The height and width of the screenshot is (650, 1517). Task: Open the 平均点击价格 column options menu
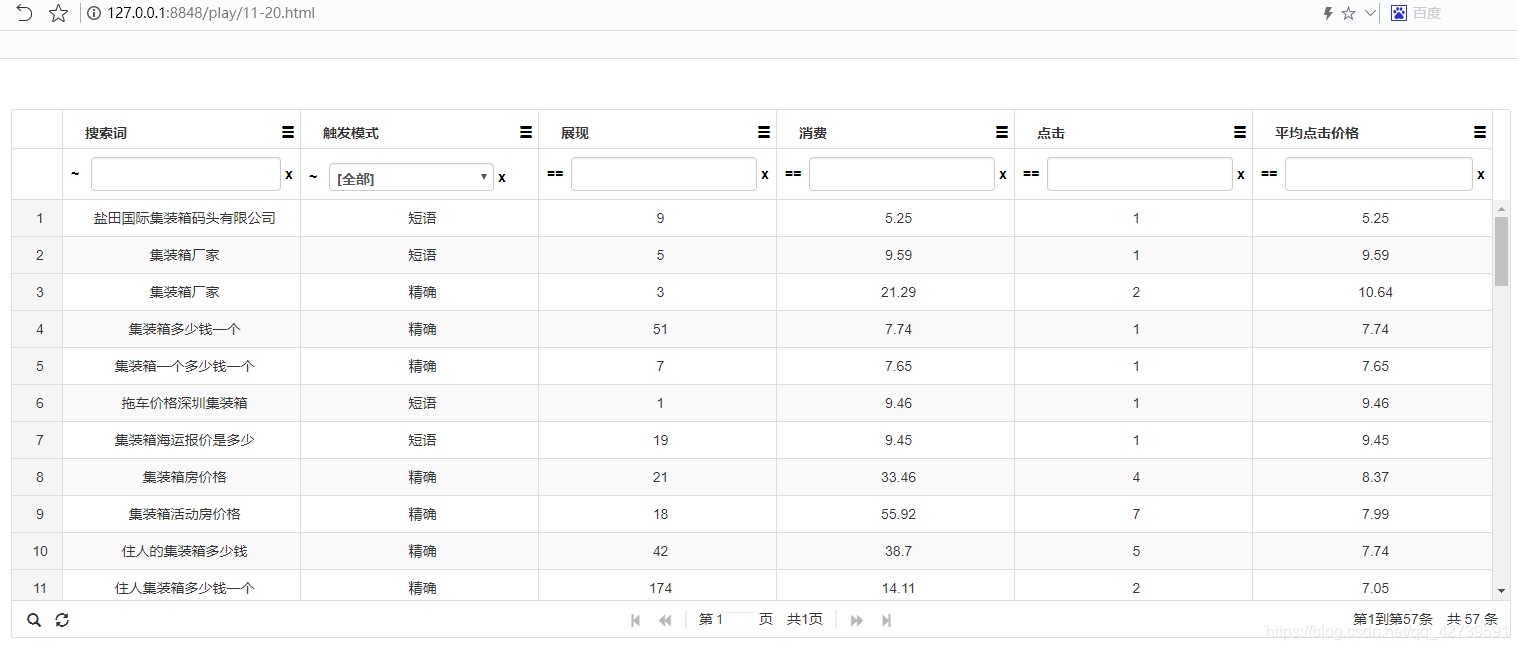1480,131
